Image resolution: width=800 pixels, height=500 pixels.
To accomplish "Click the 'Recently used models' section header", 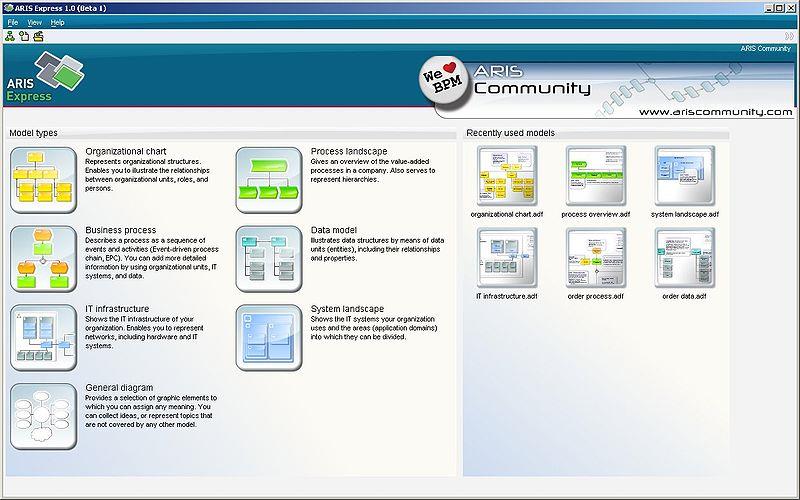I will coord(510,133).
